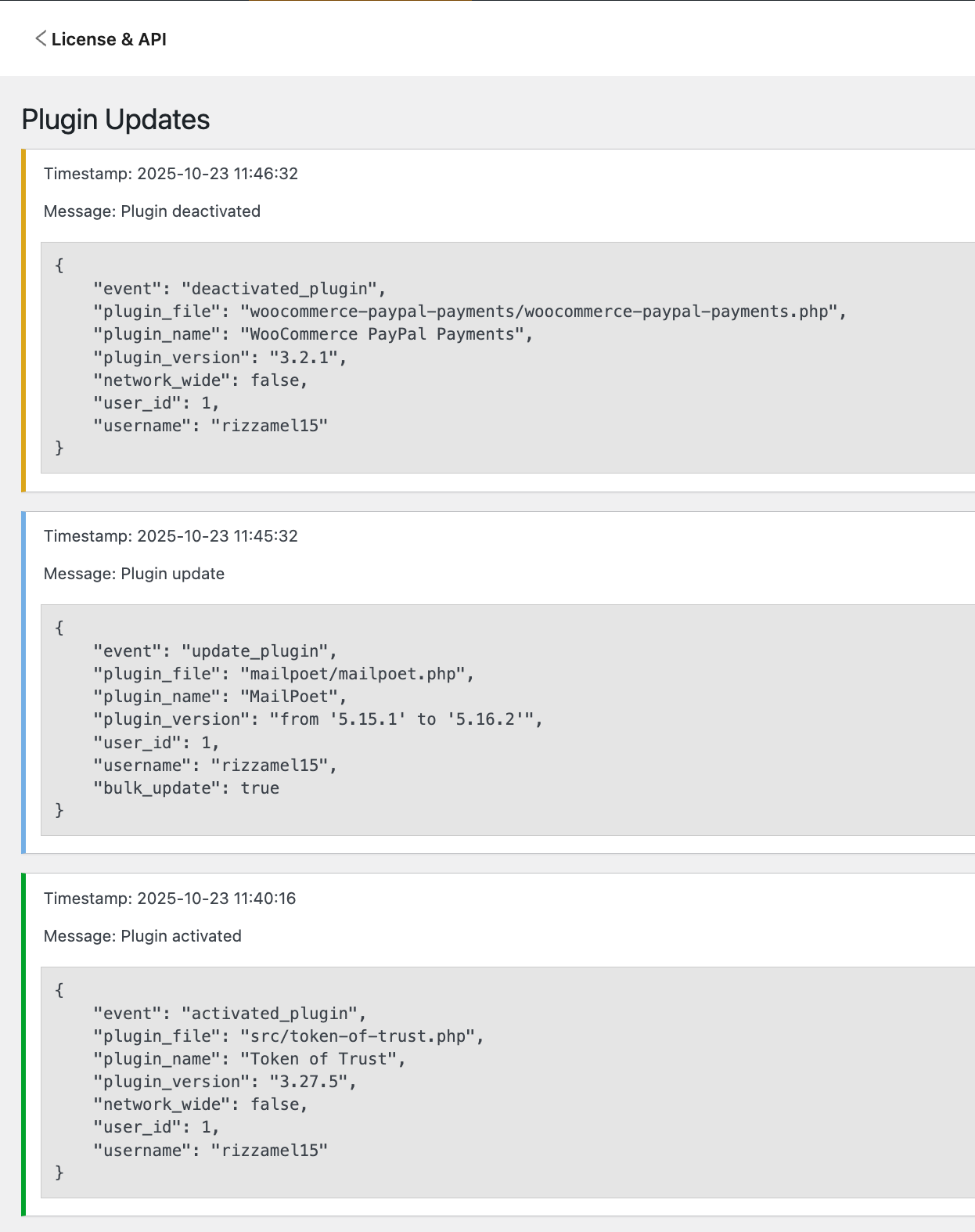The image size is (975, 1232).
Task: Click the "bulk_update": true line
Action: point(186,788)
